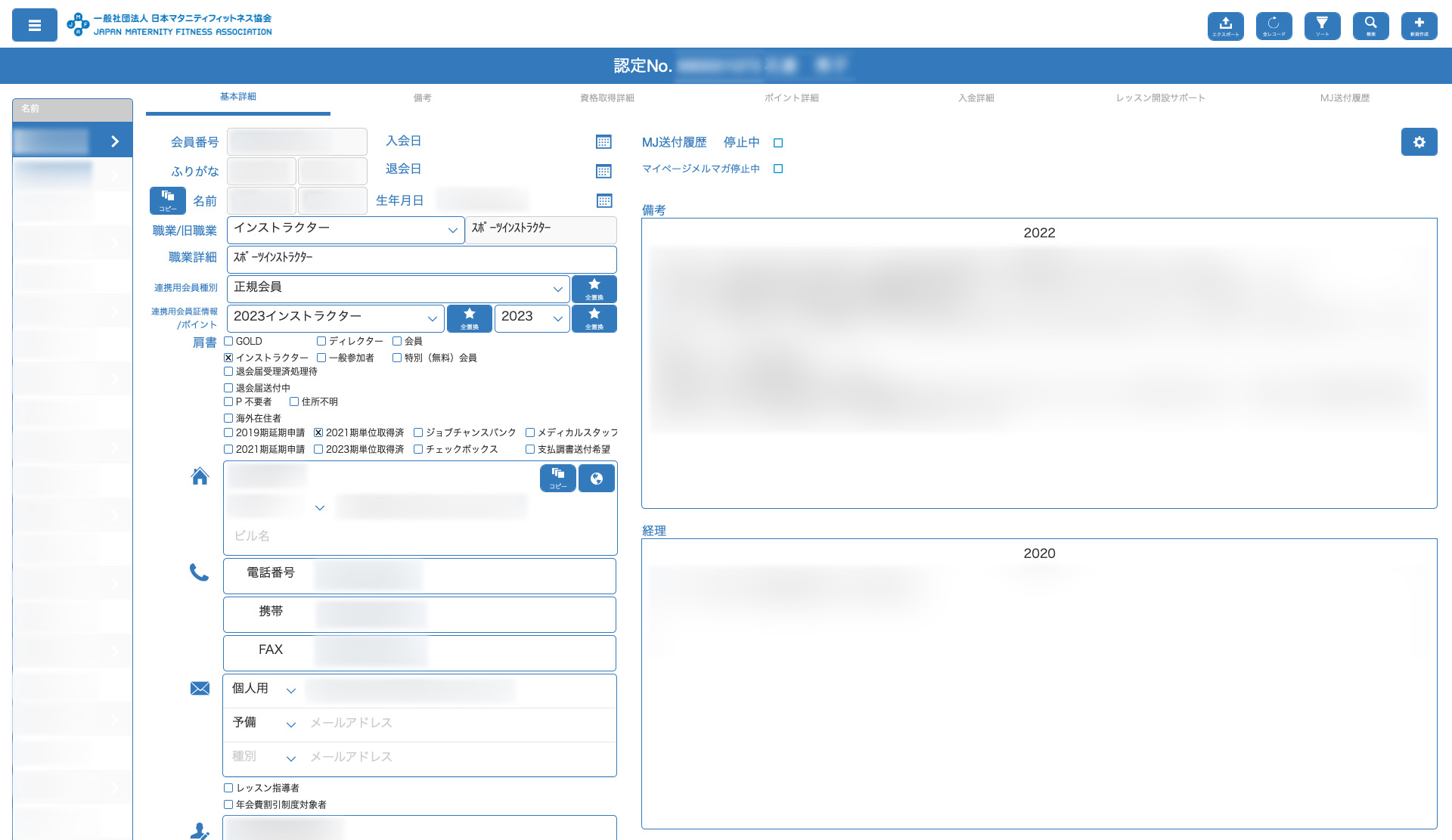Click 全置換 star button beside 正規会員
1452x840 pixels.
click(x=594, y=289)
